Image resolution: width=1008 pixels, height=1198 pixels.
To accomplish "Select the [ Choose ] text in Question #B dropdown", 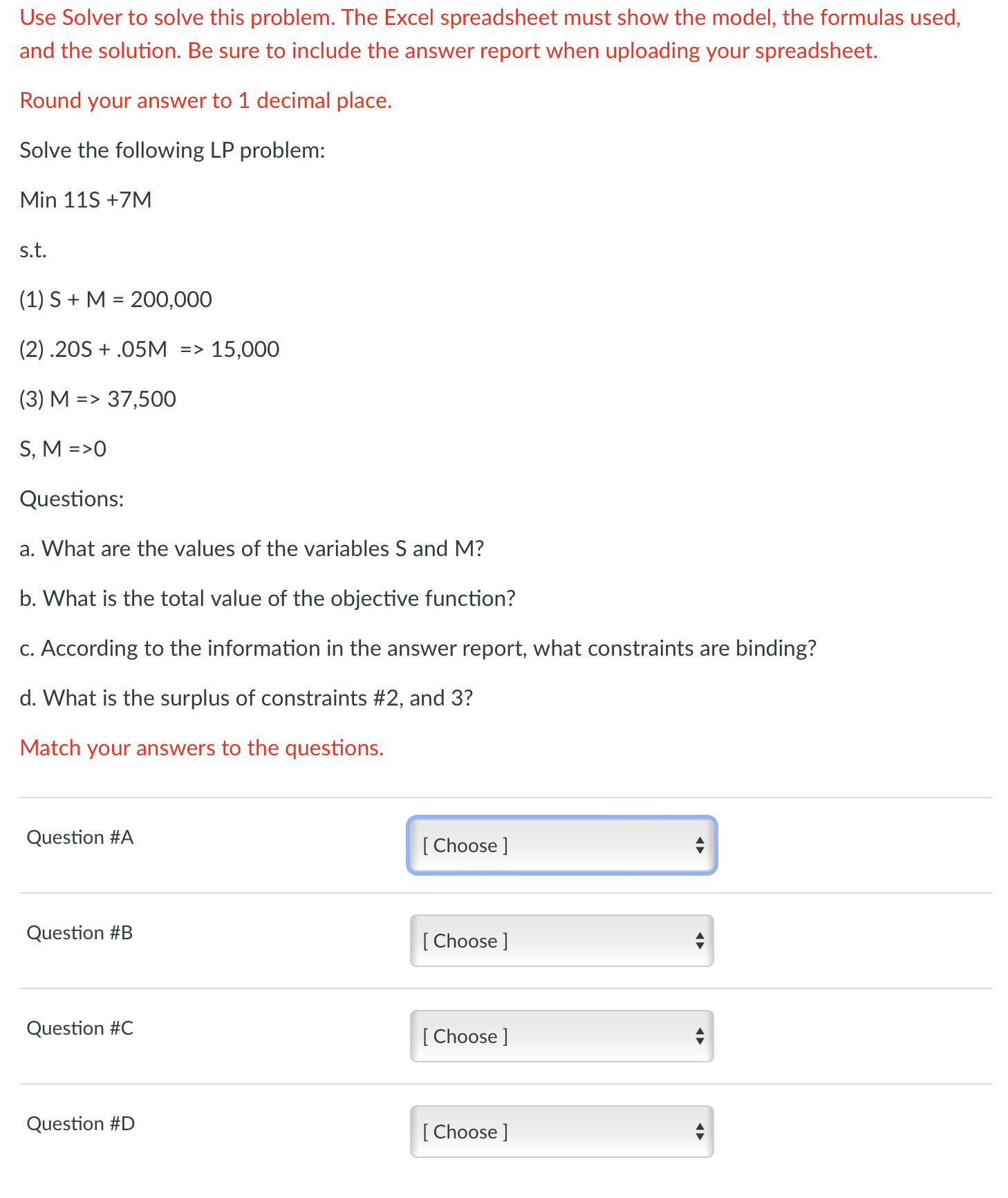I will [x=465, y=941].
